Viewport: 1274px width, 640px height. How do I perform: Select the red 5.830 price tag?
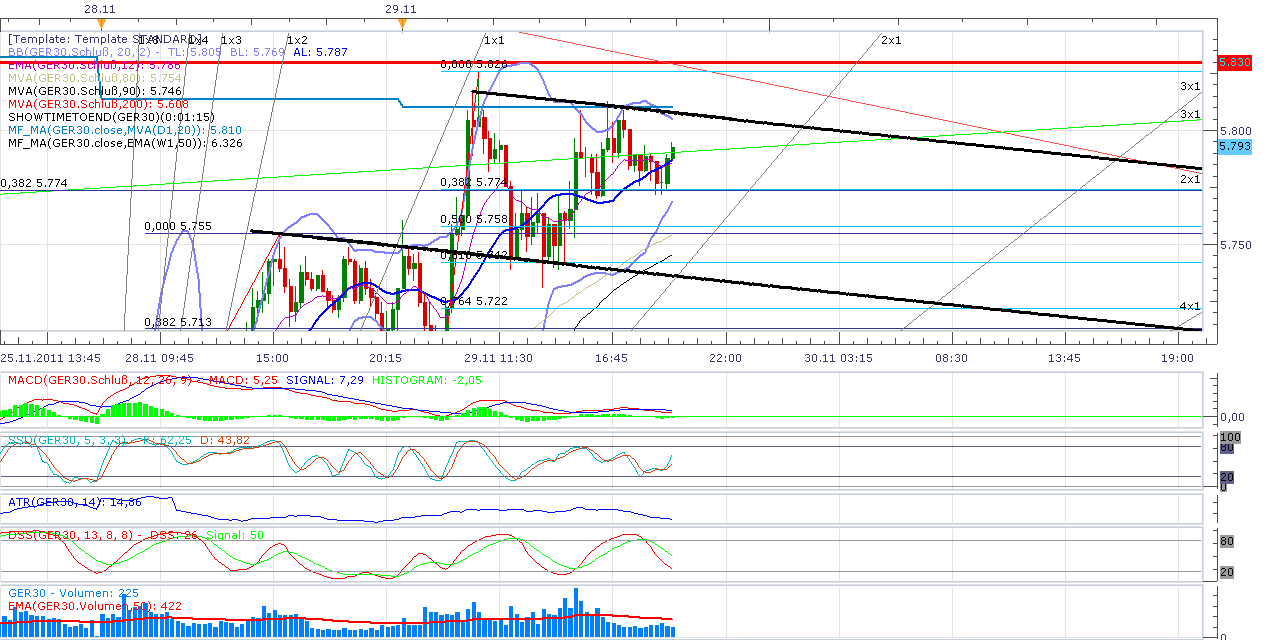tap(1234, 62)
